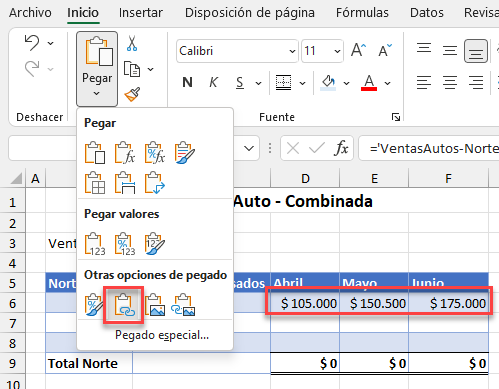Viewport: 499px width, 389px height.
Task: Apply the red Font Color A
Action: 369,82
